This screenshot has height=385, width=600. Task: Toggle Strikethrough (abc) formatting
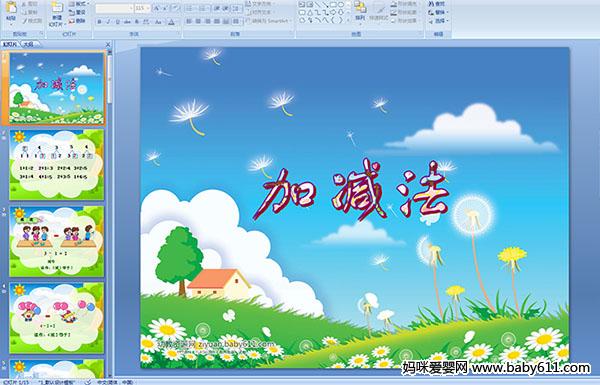(x=127, y=22)
